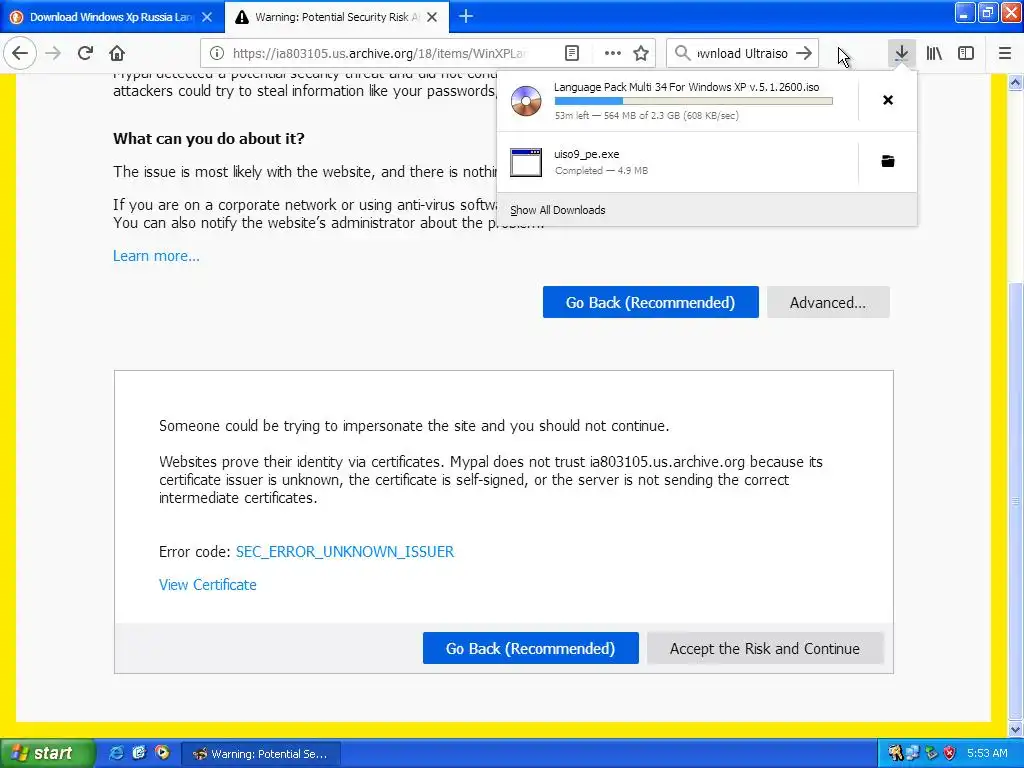Image resolution: width=1024 pixels, height=768 pixels.
Task: Click the 'What can you do about it?' heading
Action: coord(208,138)
